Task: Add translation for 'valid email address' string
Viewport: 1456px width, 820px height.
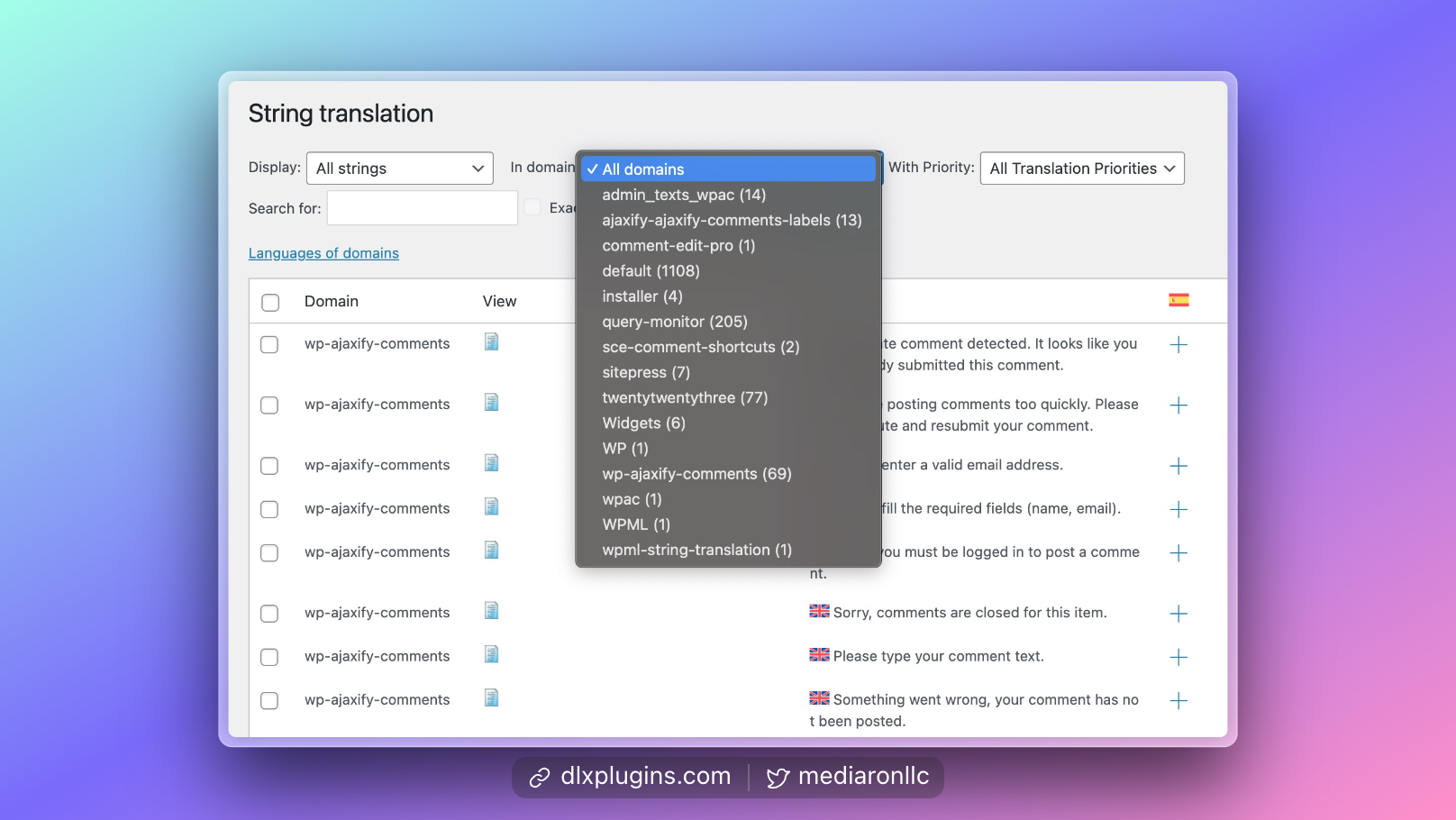Action: (x=1178, y=466)
